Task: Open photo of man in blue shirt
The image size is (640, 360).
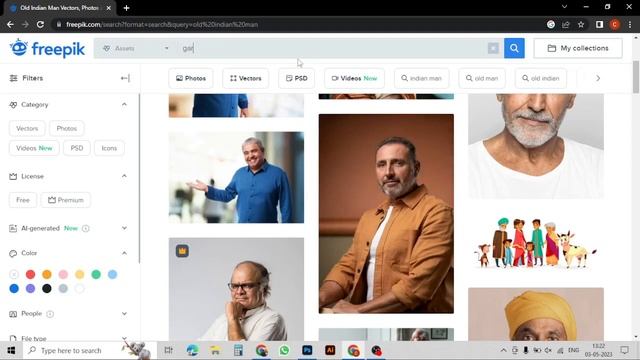Action: click(x=236, y=177)
